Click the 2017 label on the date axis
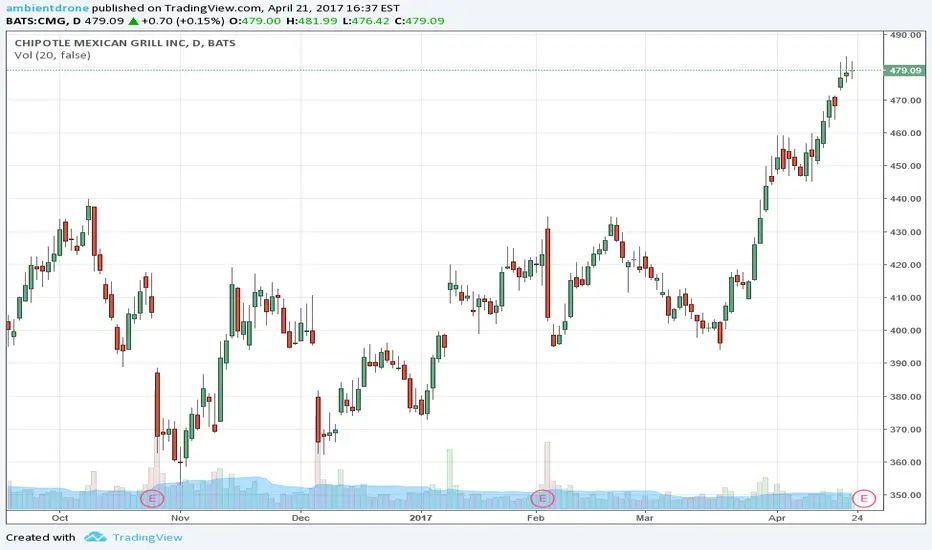 coord(421,518)
